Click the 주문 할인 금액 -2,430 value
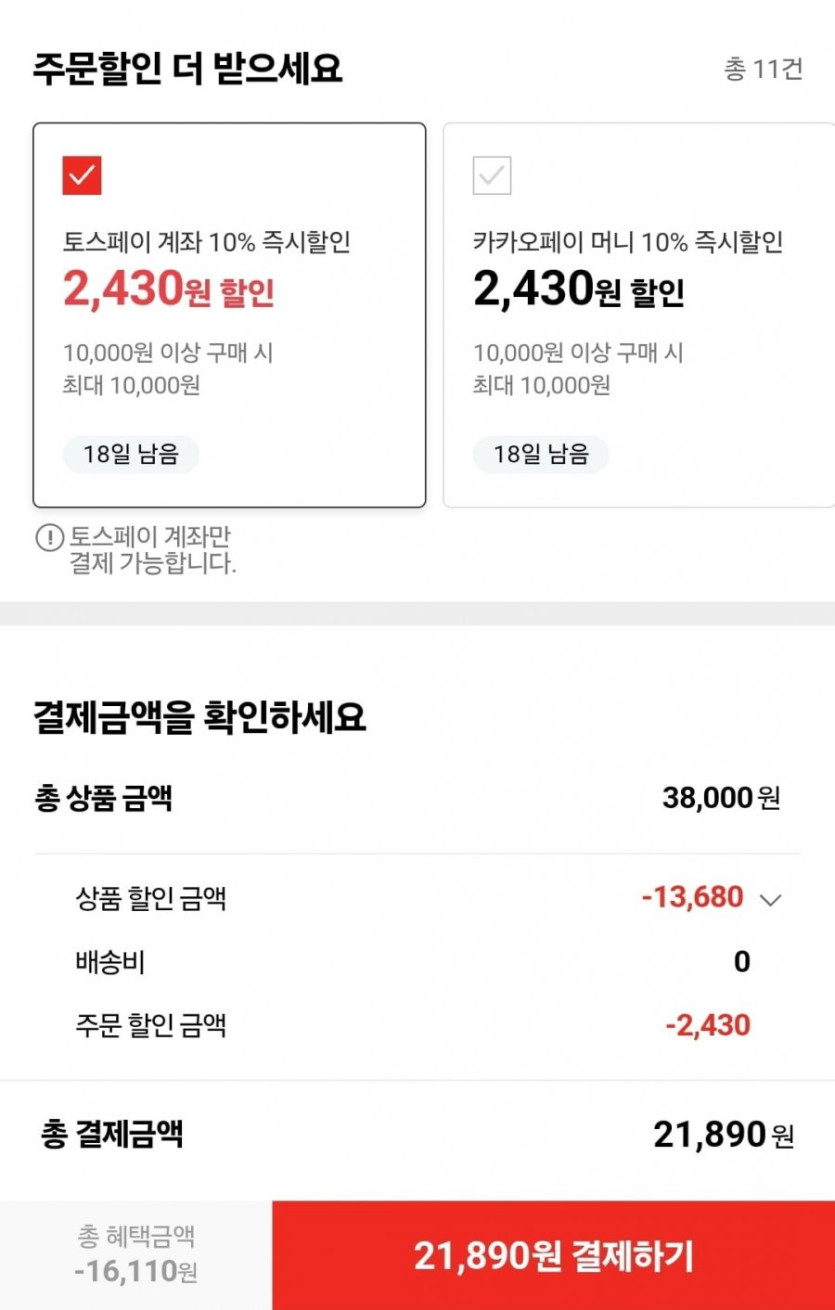This screenshot has width=835, height=1310. [708, 1025]
